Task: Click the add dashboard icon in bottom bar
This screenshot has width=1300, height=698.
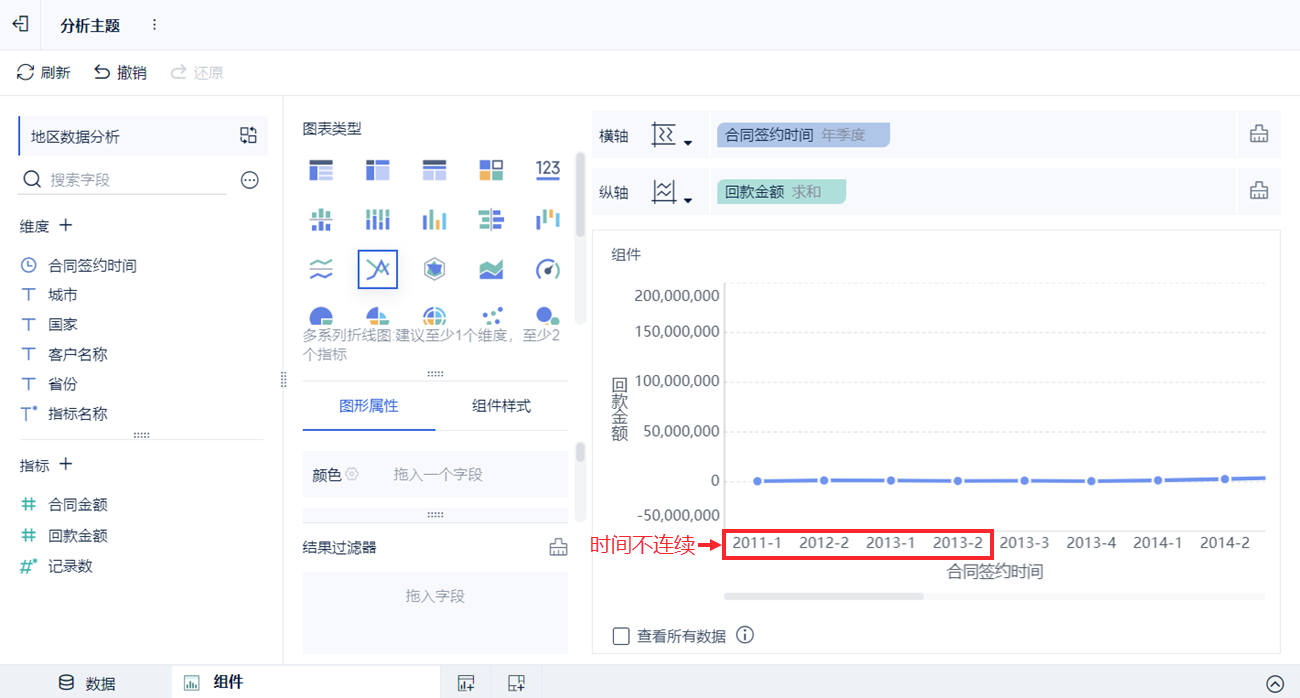Action: (516, 683)
